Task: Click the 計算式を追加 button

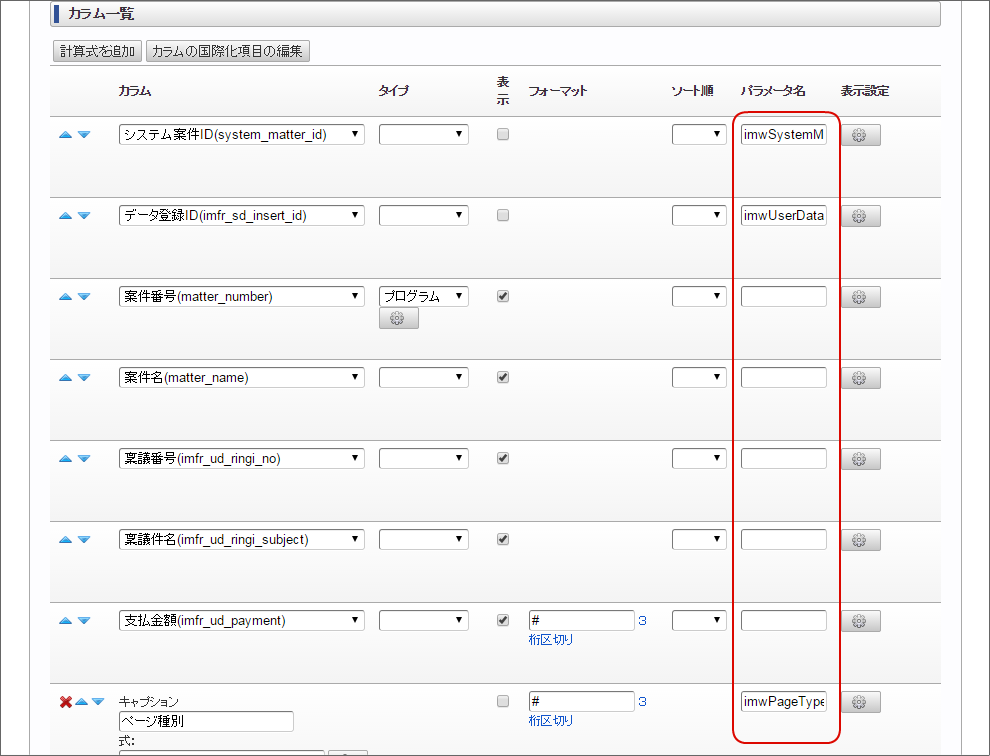Action: pyautogui.click(x=96, y=51)
